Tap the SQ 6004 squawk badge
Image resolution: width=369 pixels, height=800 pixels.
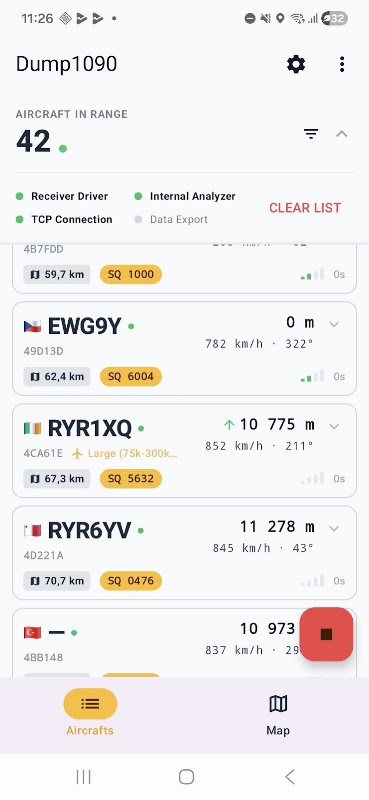[131, 377]
